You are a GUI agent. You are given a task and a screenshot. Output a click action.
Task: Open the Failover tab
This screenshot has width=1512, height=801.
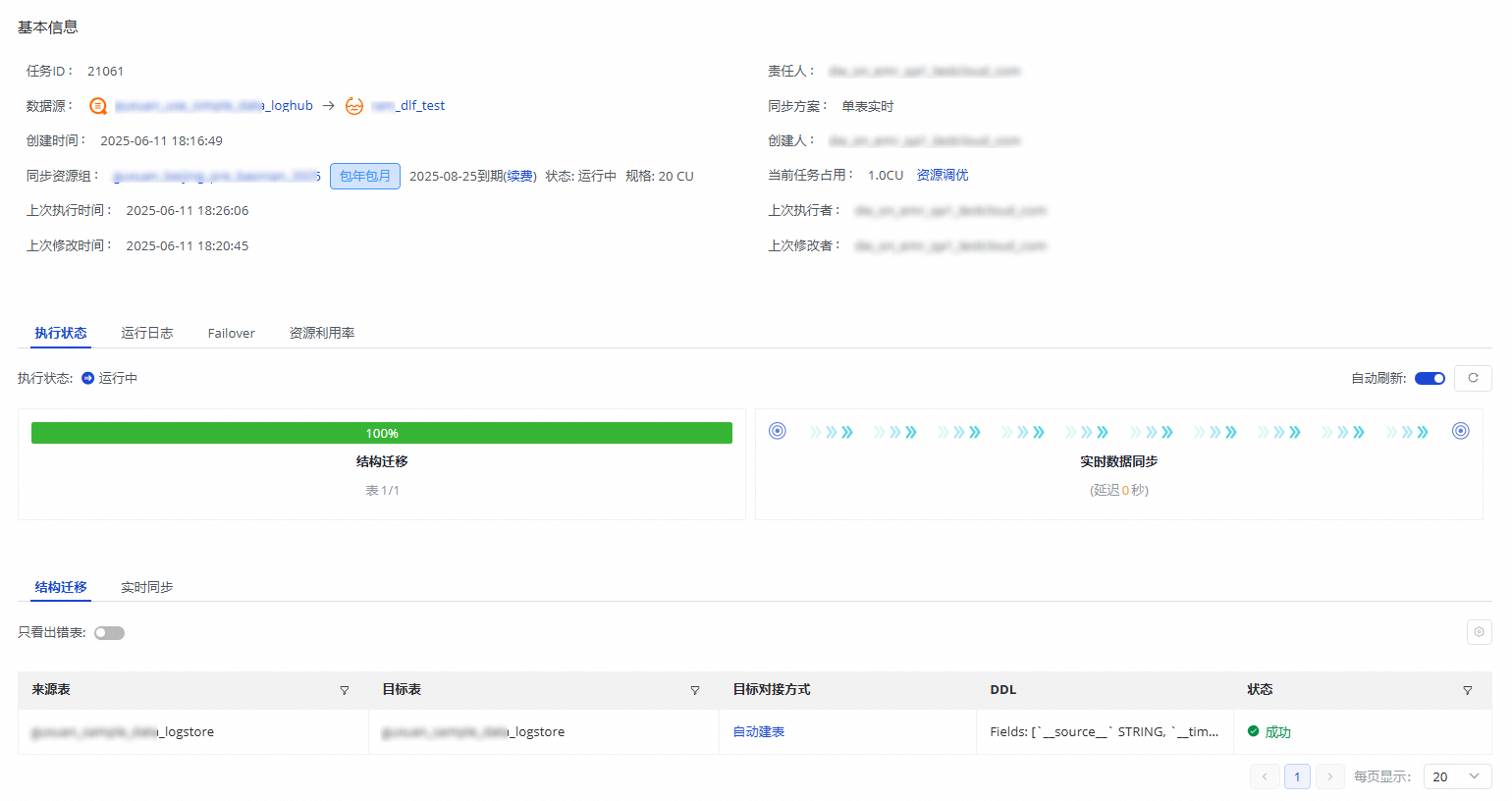pos(232,333)
